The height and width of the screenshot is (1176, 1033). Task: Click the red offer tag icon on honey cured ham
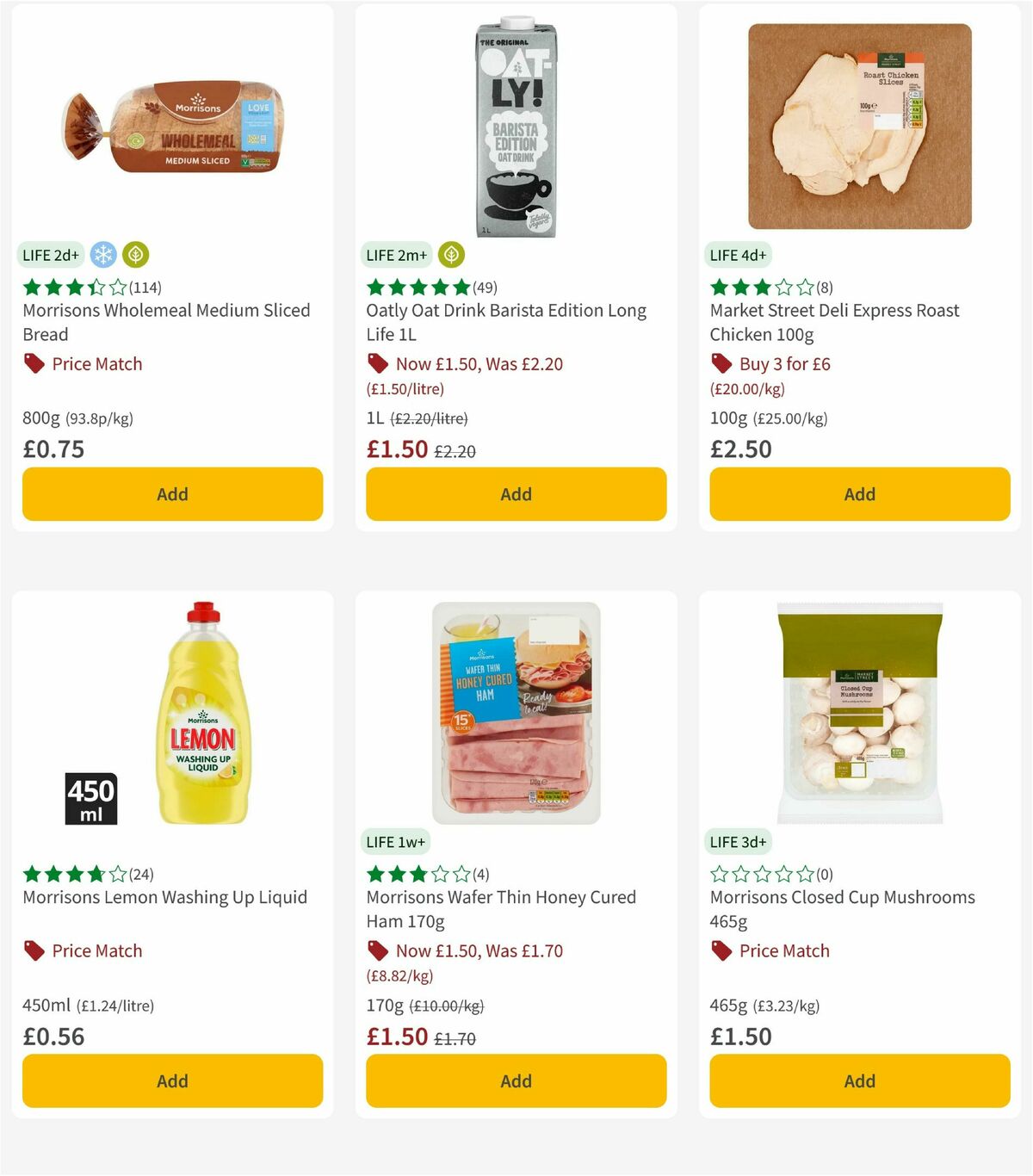tap(378, 951)
